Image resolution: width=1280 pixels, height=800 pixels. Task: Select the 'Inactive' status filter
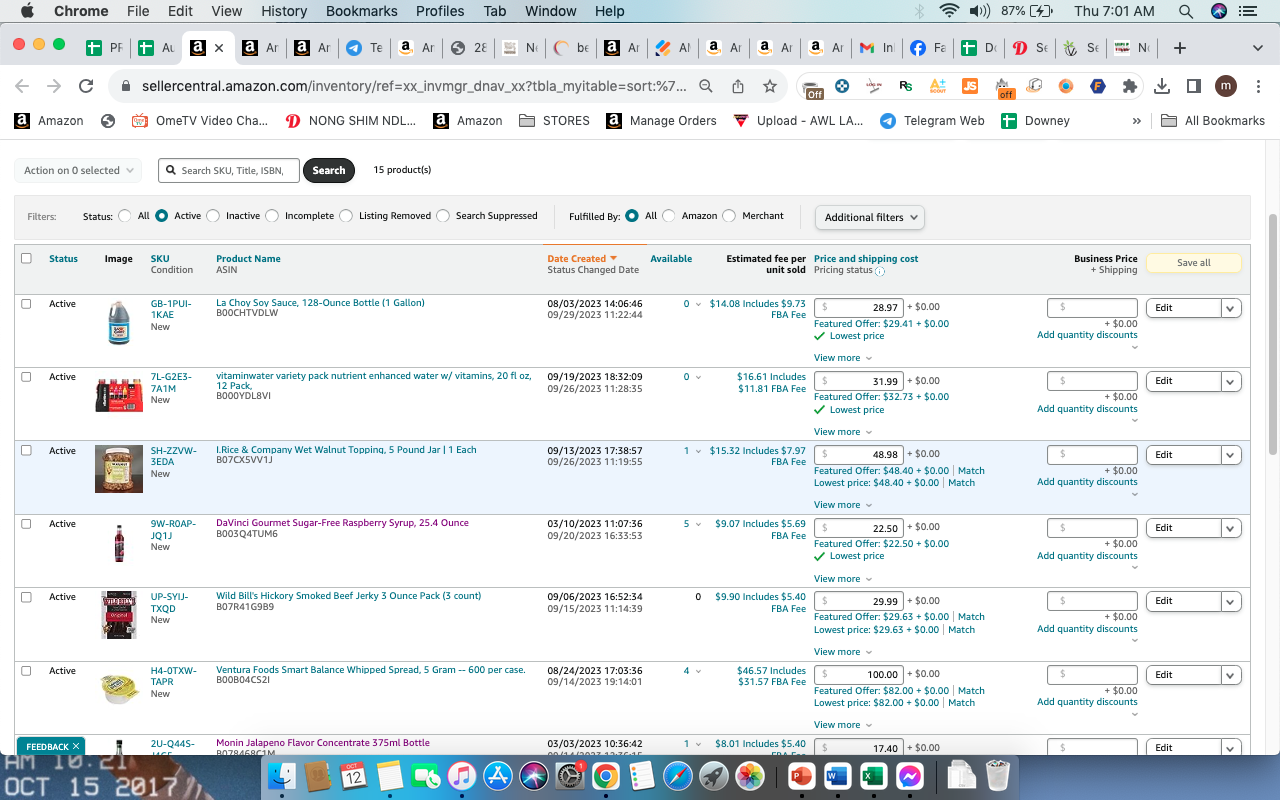point(212,216)
